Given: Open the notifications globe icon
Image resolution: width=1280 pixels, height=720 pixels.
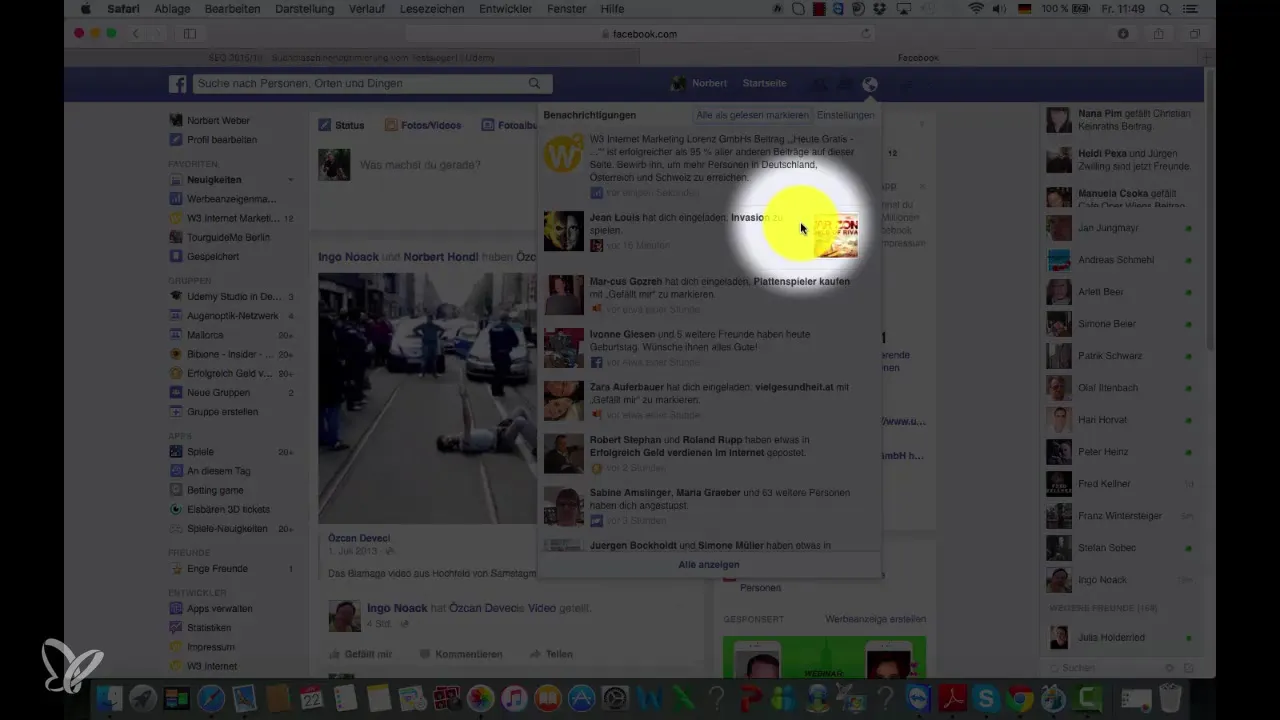Looking at the screenshot, I should (870, 84).
